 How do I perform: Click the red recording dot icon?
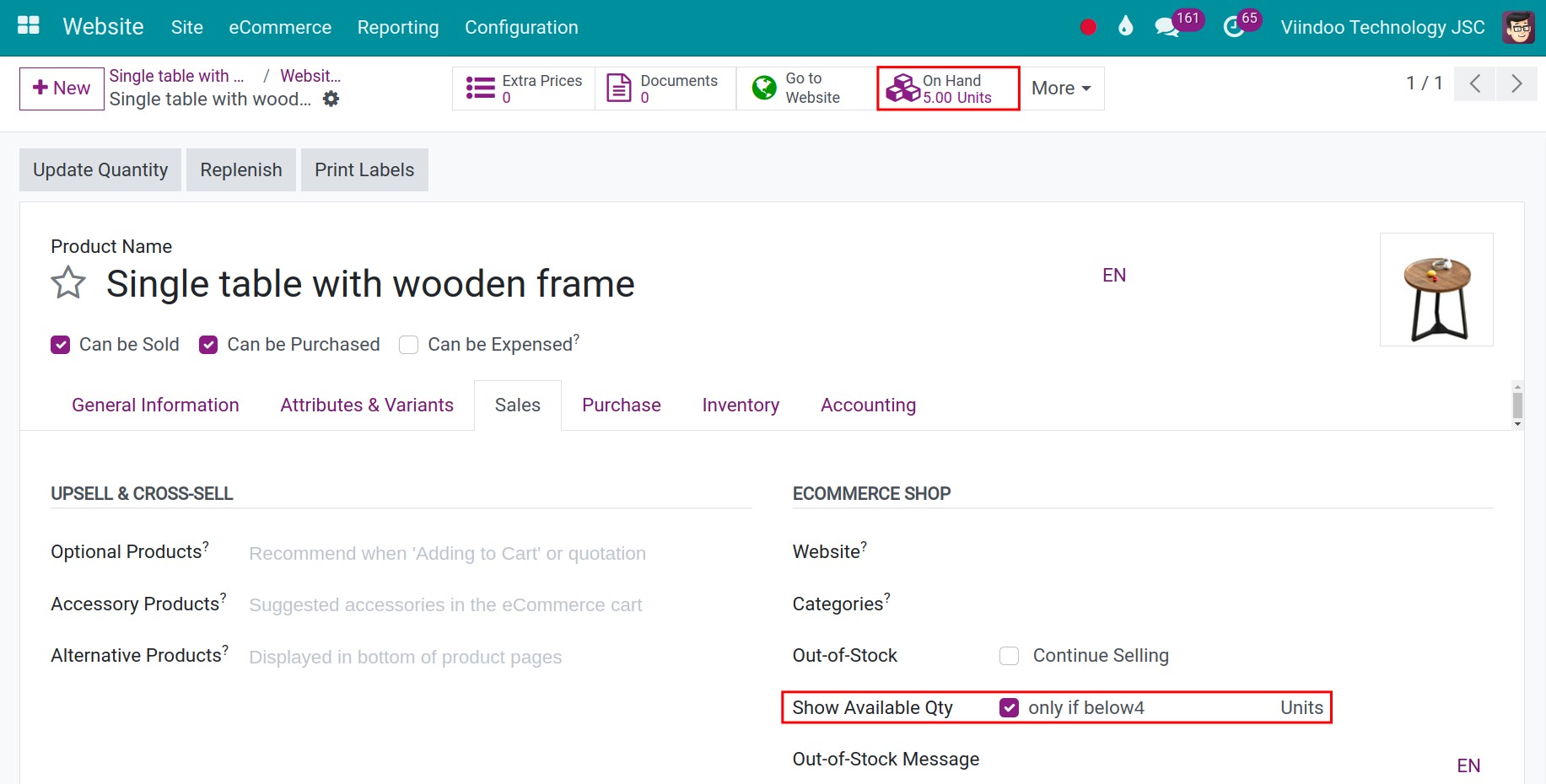pos(1088,27)
